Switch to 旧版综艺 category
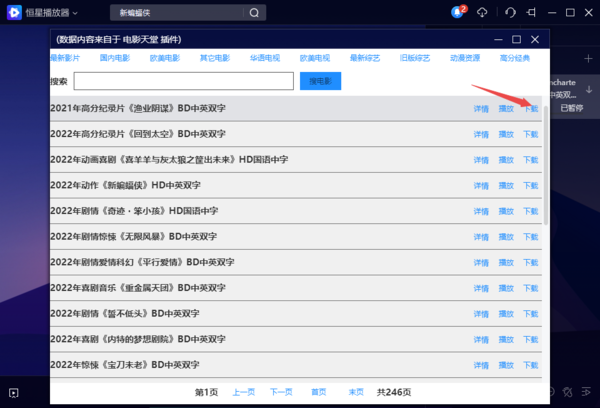This screenshot has height=408, width=600. click(x=415, y=58)
